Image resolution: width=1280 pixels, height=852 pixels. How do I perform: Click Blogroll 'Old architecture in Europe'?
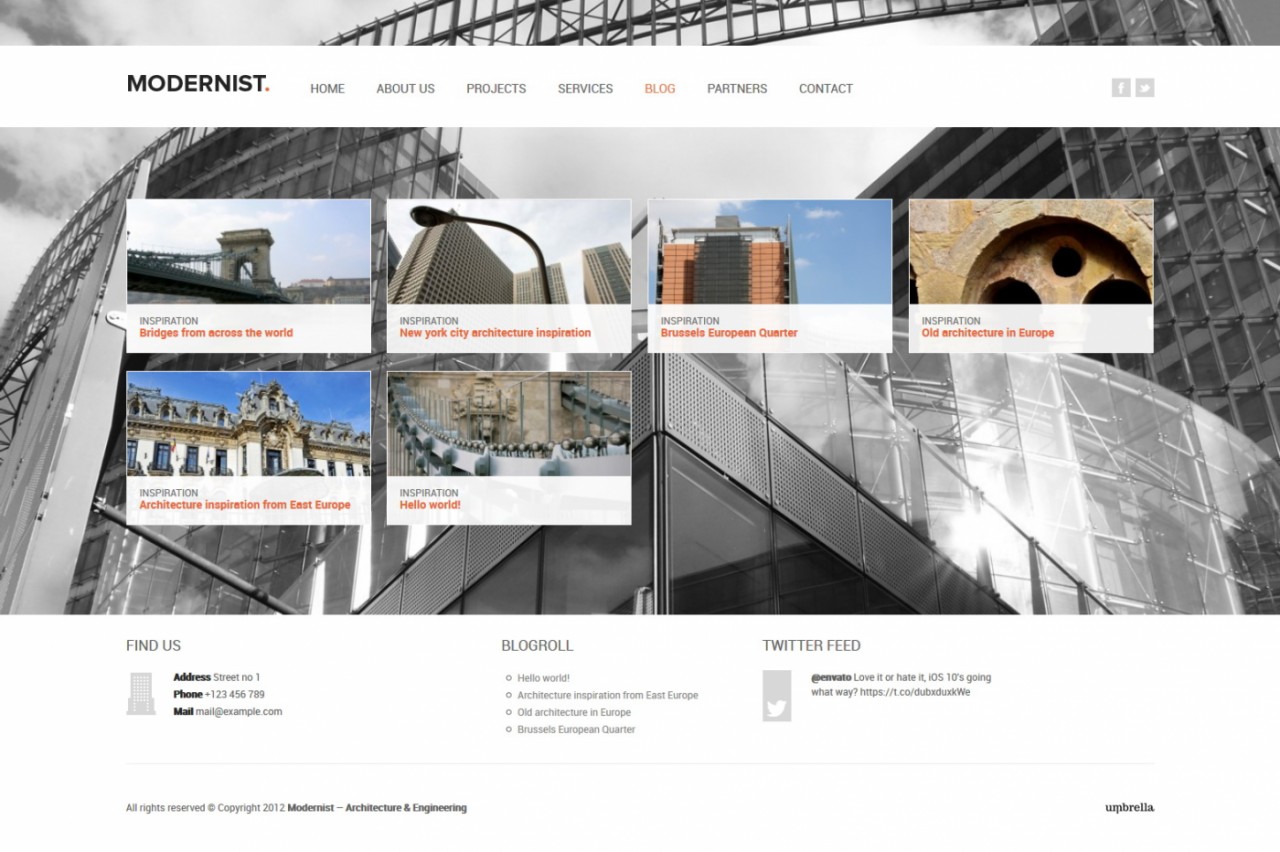coord(574,712)
